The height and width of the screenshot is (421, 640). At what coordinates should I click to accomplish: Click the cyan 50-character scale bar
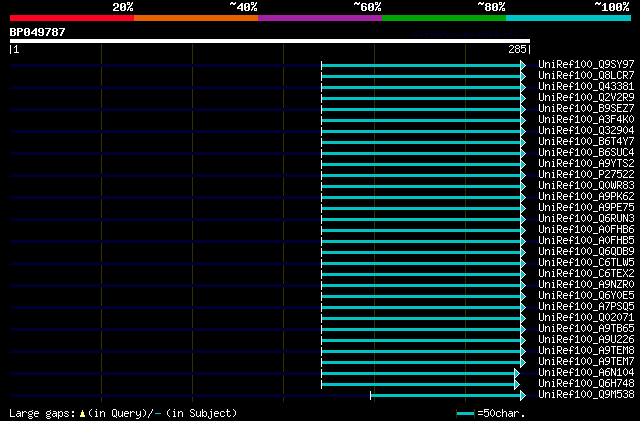click(x=465, y=414)
